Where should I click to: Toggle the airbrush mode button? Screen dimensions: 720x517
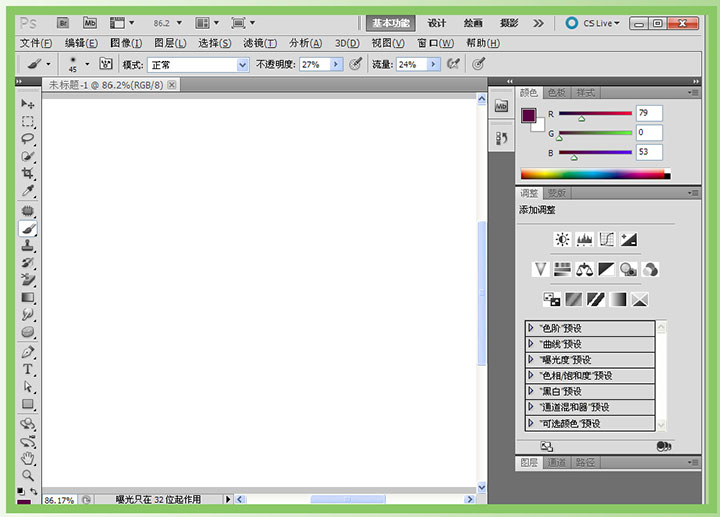[453, 64]
